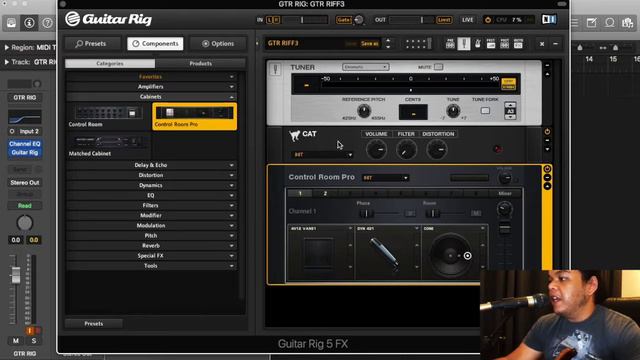Image resolution: width=640 pixels, height=360 pixels.
Task: Expand the Delay & Echo category
Action: (x=151, y=165)
